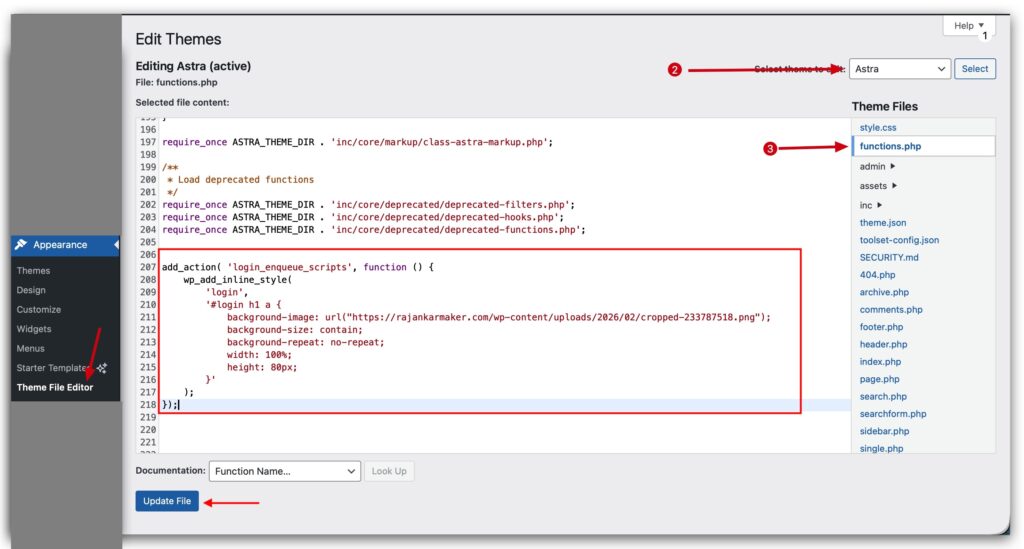Click the Update File button
1024x549 pixels.
(167, 501)
